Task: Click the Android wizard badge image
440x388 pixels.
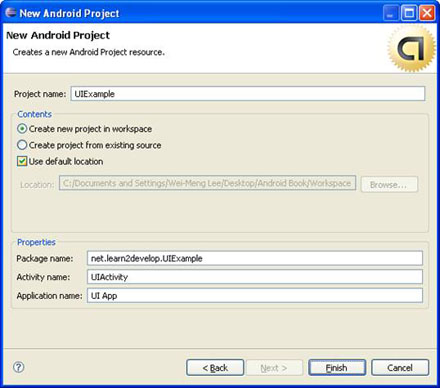Action: tap(412, 49)
